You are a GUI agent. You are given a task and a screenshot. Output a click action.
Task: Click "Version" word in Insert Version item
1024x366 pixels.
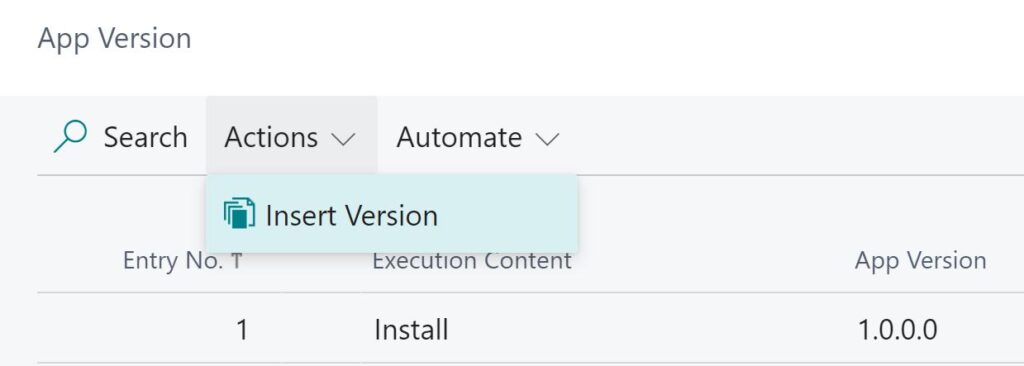click(x=392, y=215)
